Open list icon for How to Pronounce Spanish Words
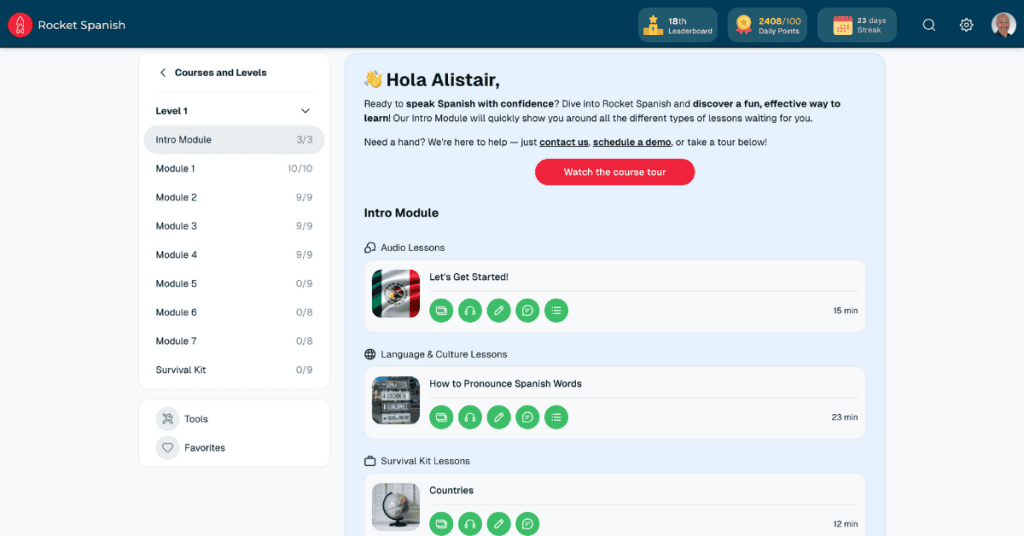Screen dimensions: 1024x536 point(556,417)
